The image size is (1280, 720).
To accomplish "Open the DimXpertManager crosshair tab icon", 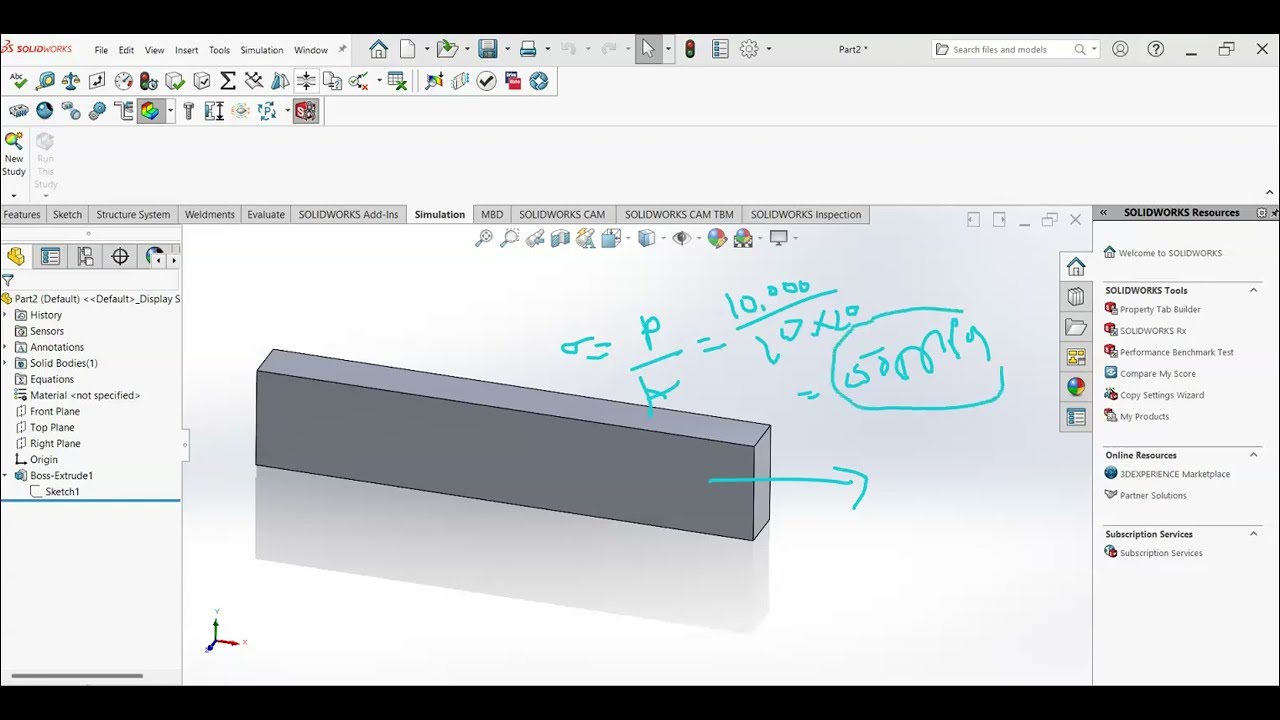I will point(120,257).
